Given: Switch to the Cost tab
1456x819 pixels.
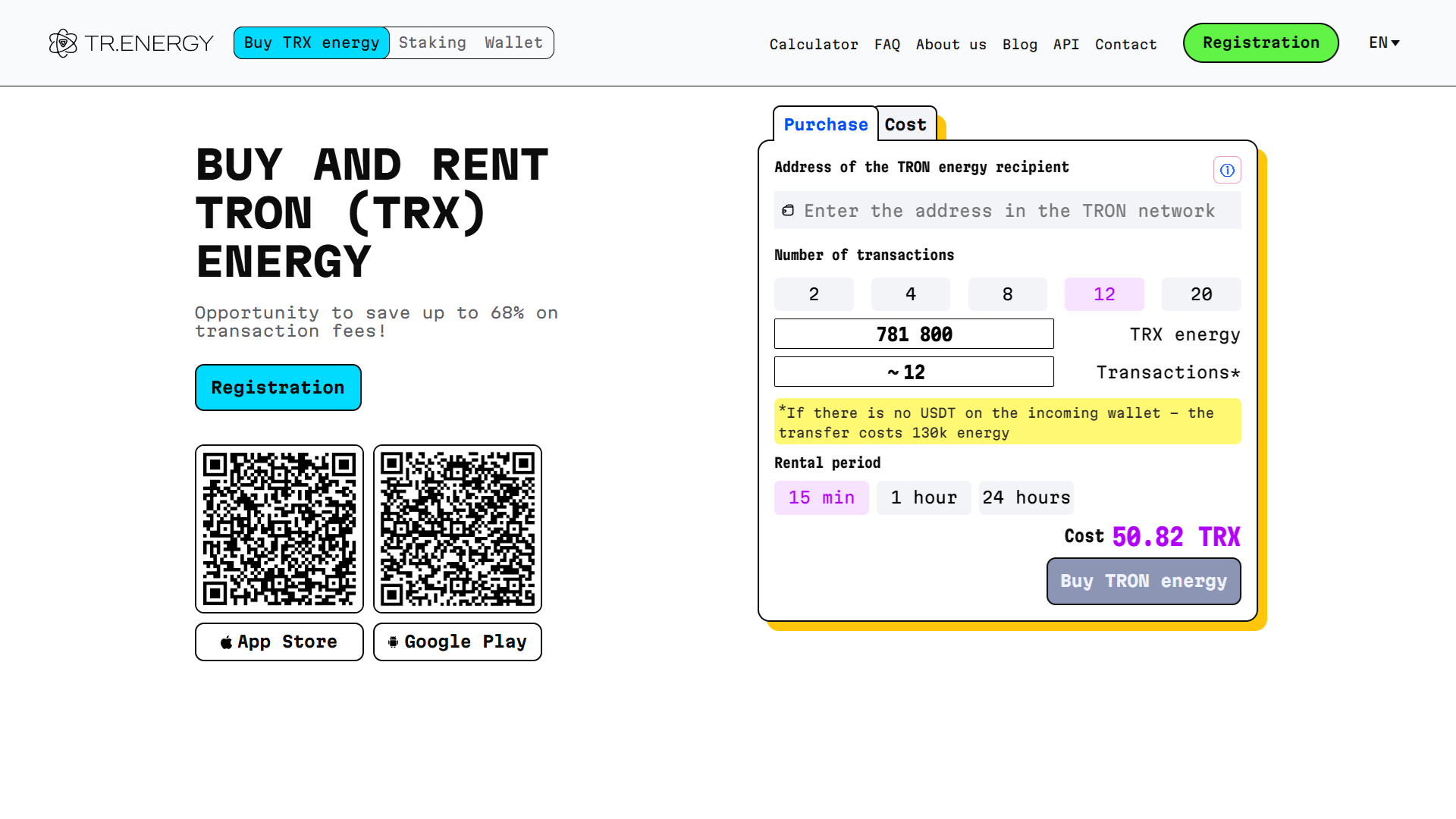Looking at the screenshot, I should [x=905, y=124].
